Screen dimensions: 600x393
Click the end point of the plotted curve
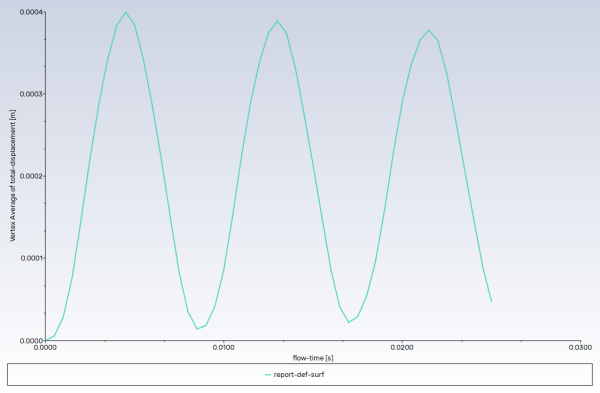(x=491, y=301)
